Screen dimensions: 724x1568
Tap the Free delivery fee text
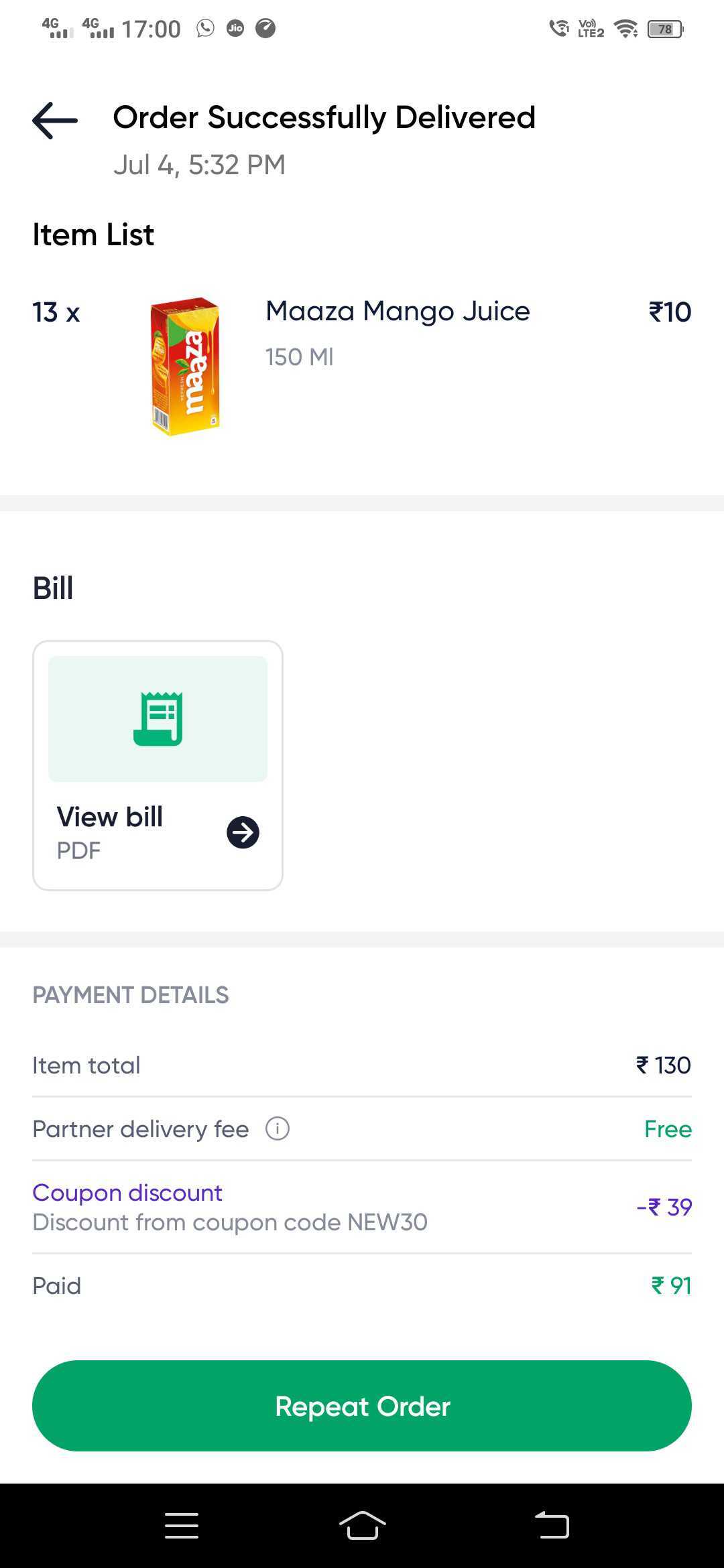point(668,1128)
